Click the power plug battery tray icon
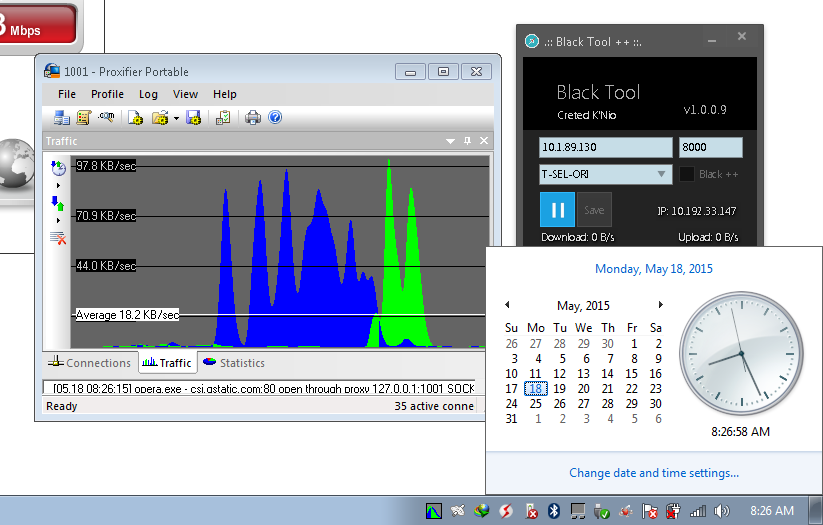Image resolution: width=823 pixels, height=525 pixels. click(x=673, y=511)
